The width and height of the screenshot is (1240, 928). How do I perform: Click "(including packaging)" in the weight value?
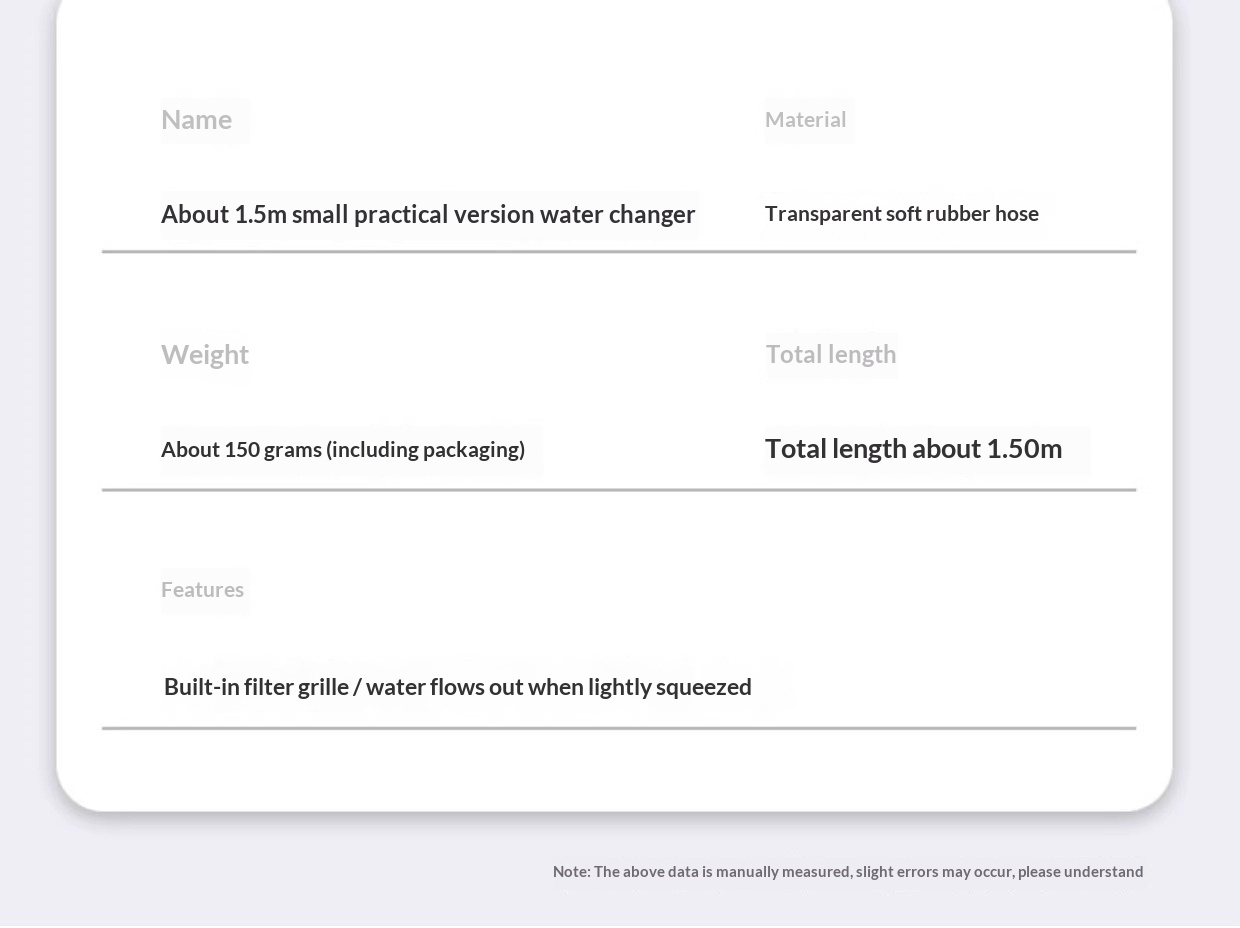coord(425,450)
